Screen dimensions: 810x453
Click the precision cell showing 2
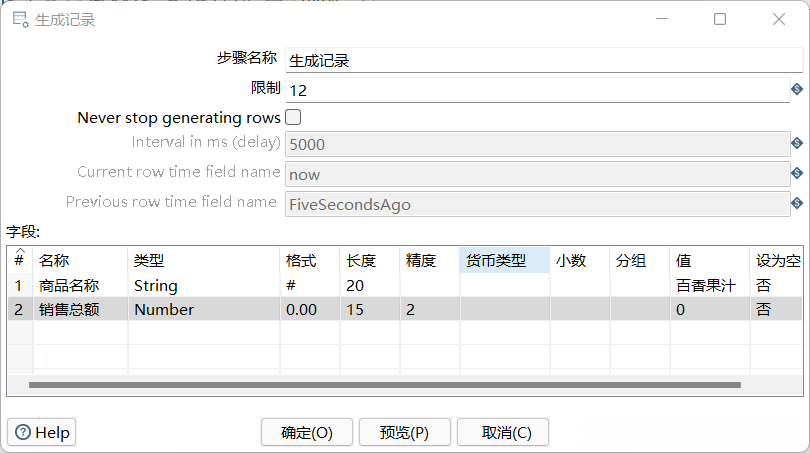429,309
